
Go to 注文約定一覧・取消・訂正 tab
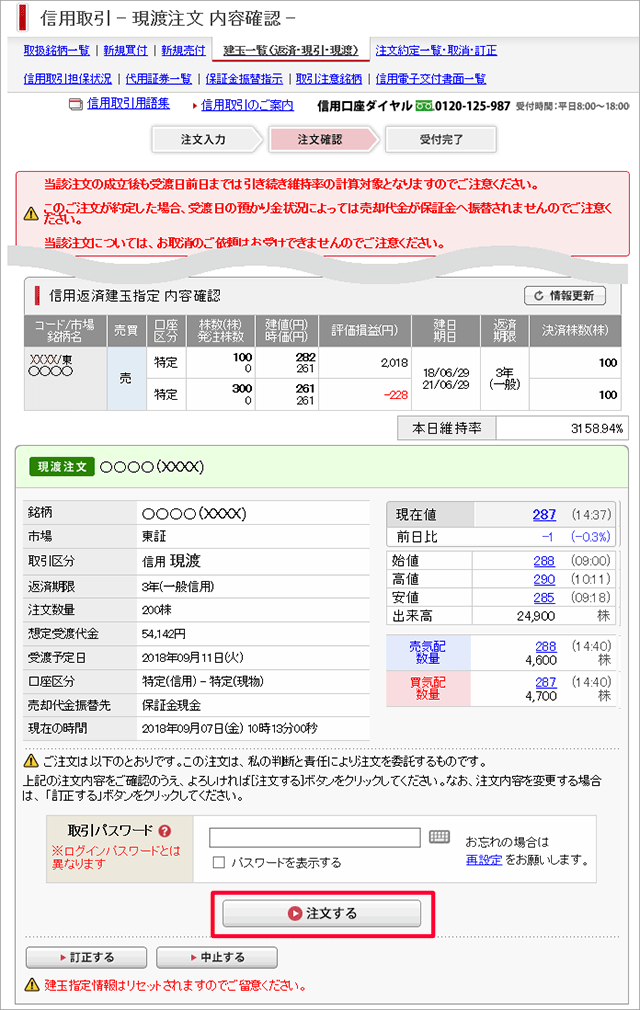coord(436,50)
